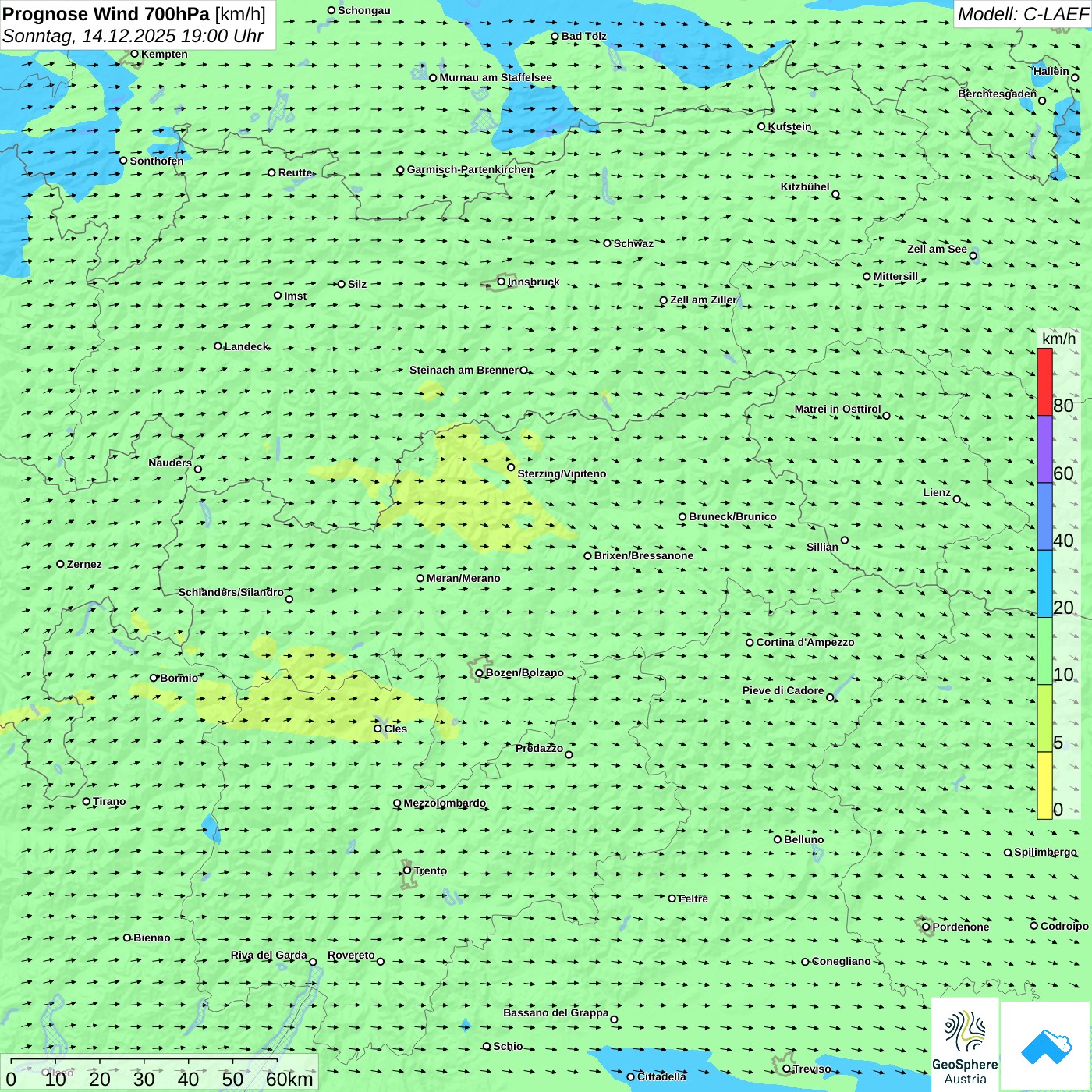1092x1092 pixels.
Task: Click the Innsbruck city marker
Action: click(x=502, y=282)
